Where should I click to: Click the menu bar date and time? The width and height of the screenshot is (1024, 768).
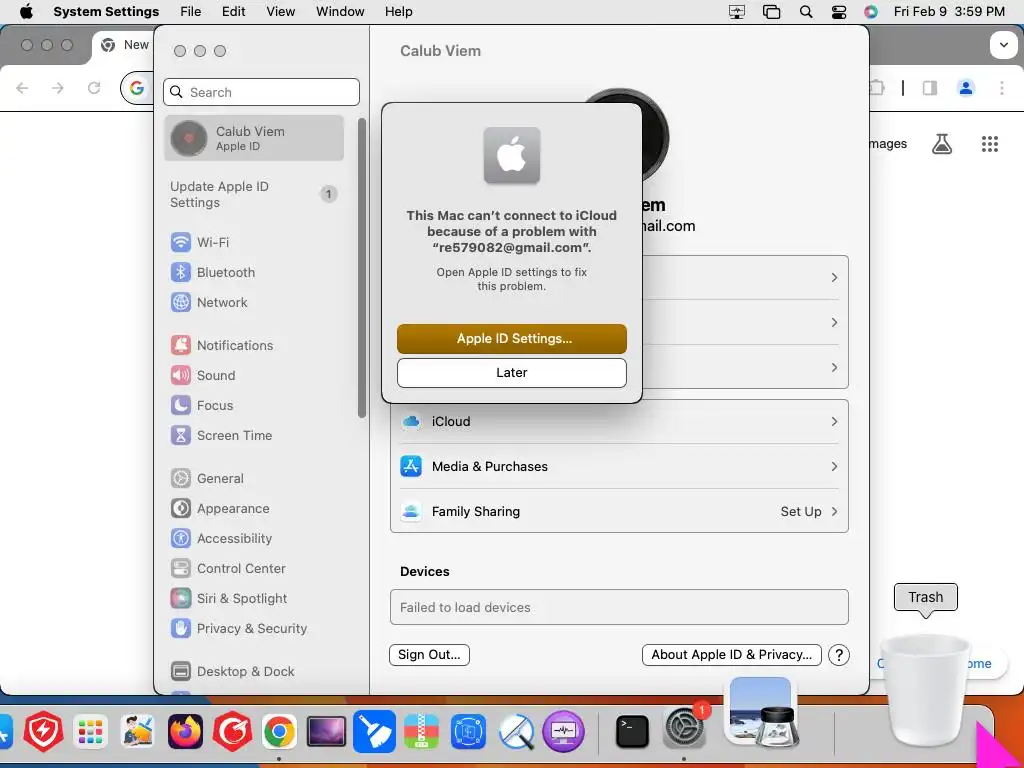click(949, 12)
